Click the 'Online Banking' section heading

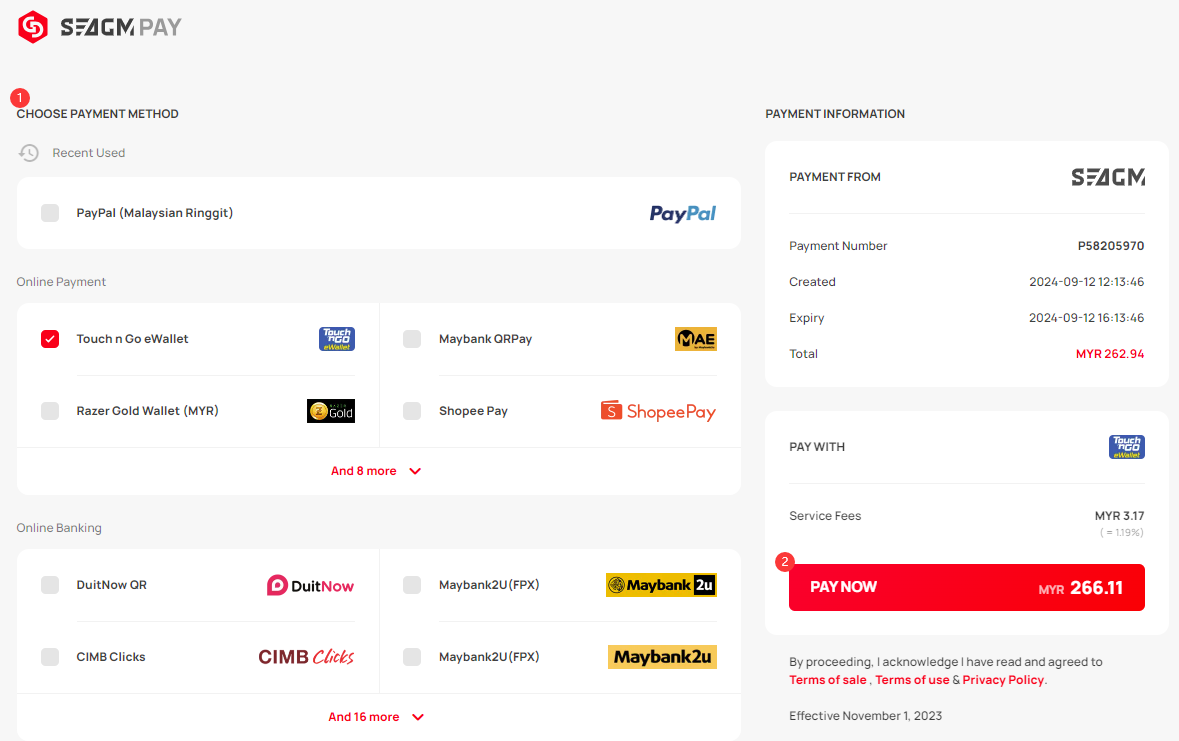(59, 528)
